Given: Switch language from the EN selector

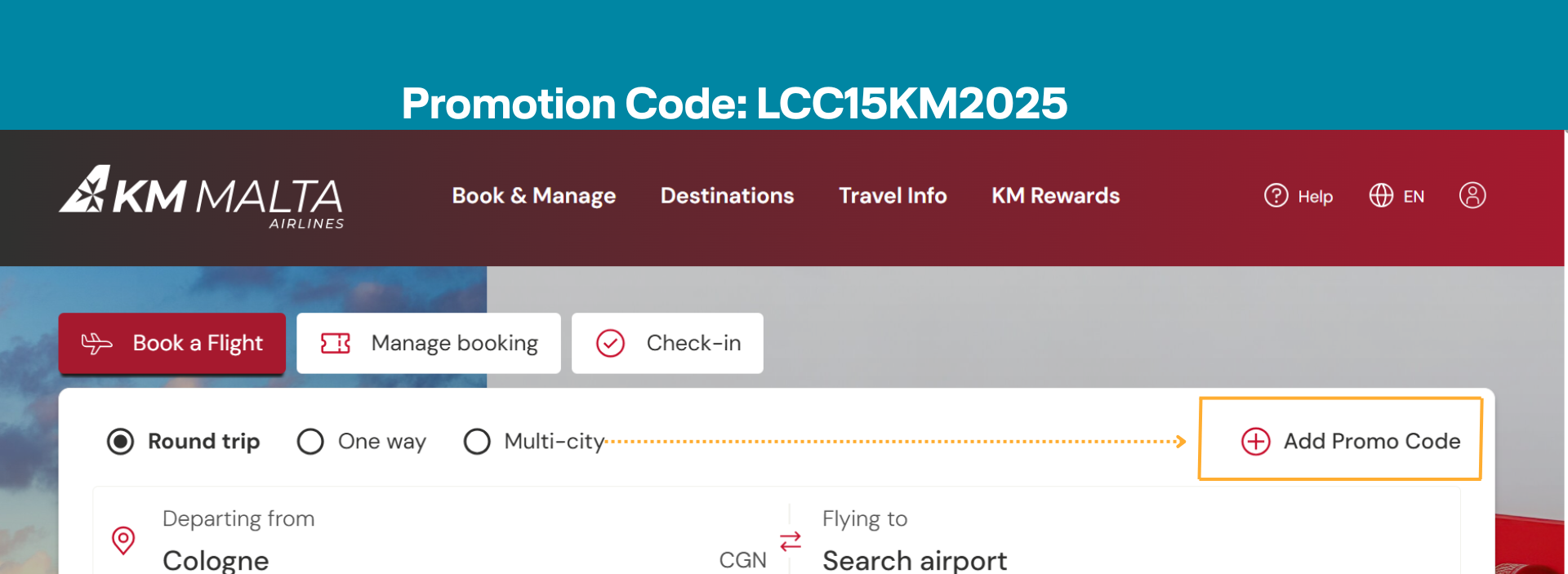Looking at the screenshot, I should (x=1414, y=197).
